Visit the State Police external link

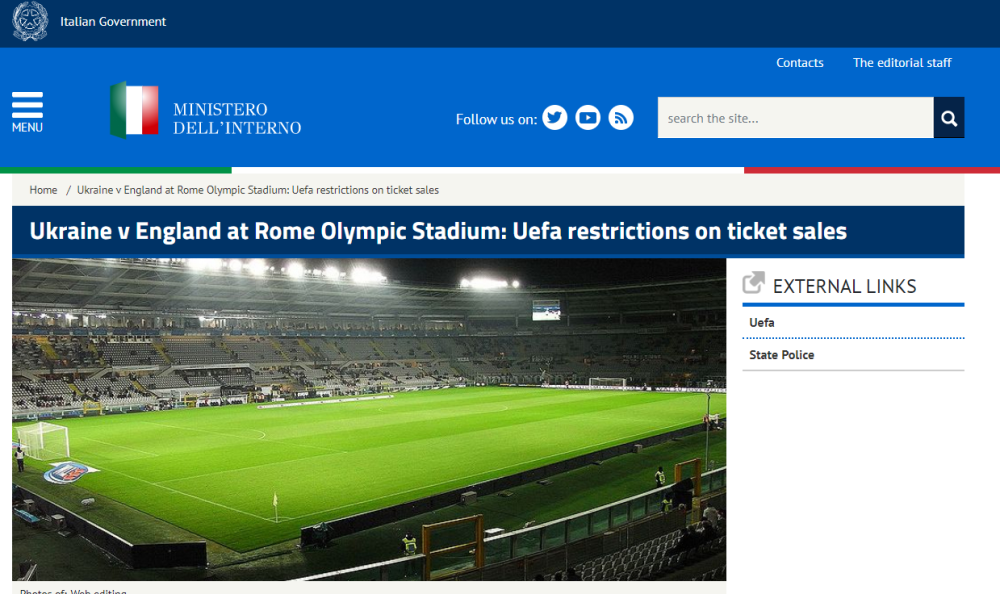coord(781,355)
